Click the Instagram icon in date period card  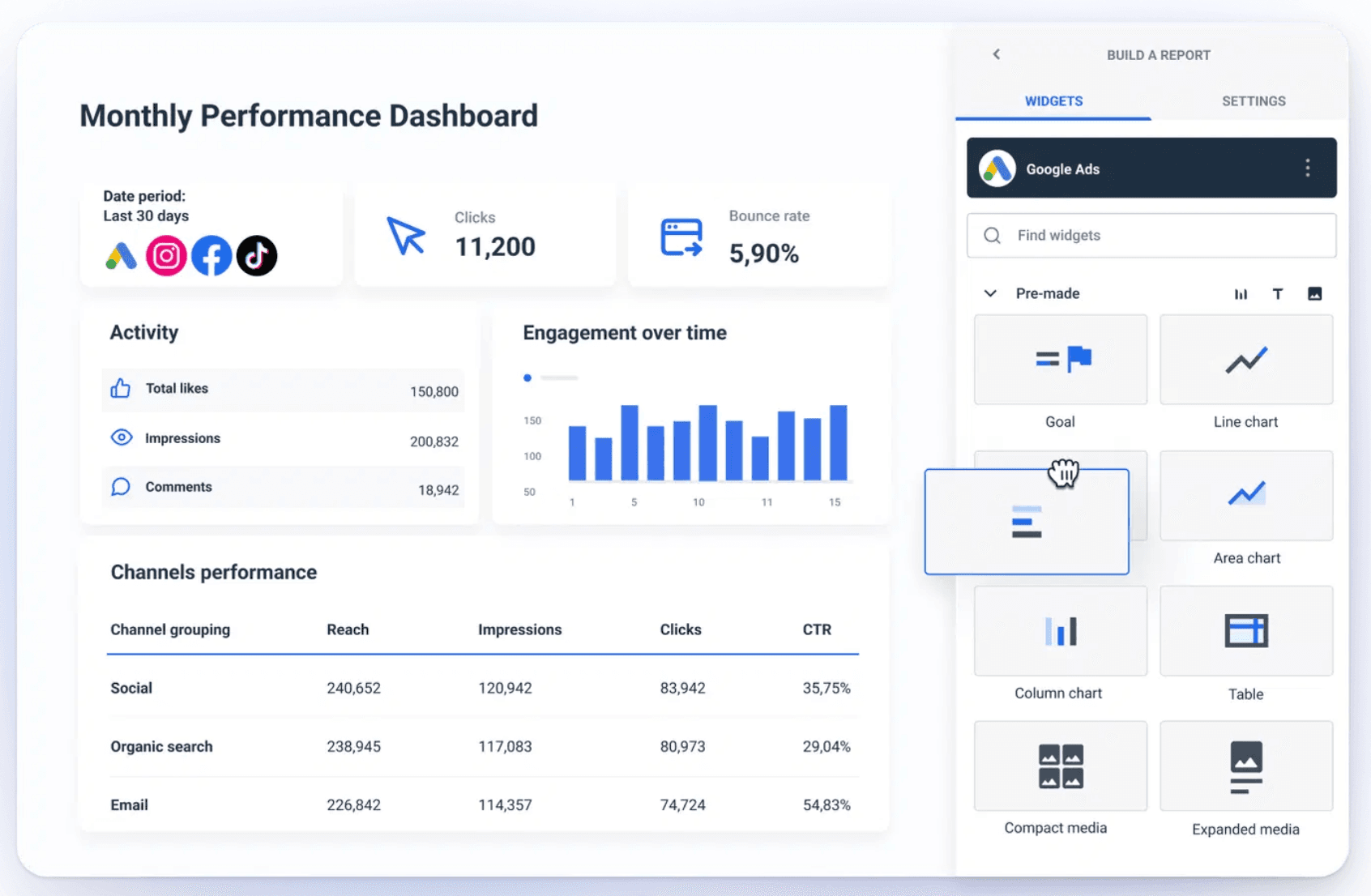tap(166, 256)
